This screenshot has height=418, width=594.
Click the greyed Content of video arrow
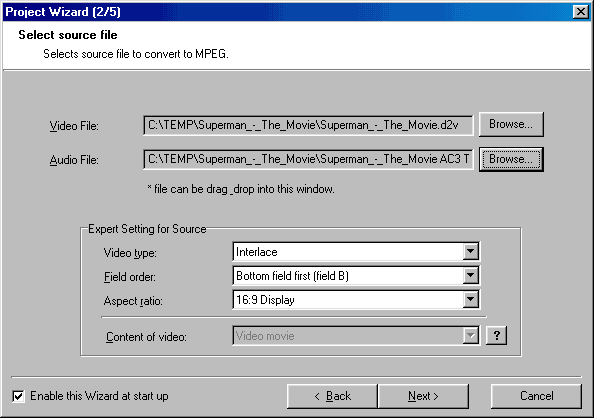(x=470, y=336)
